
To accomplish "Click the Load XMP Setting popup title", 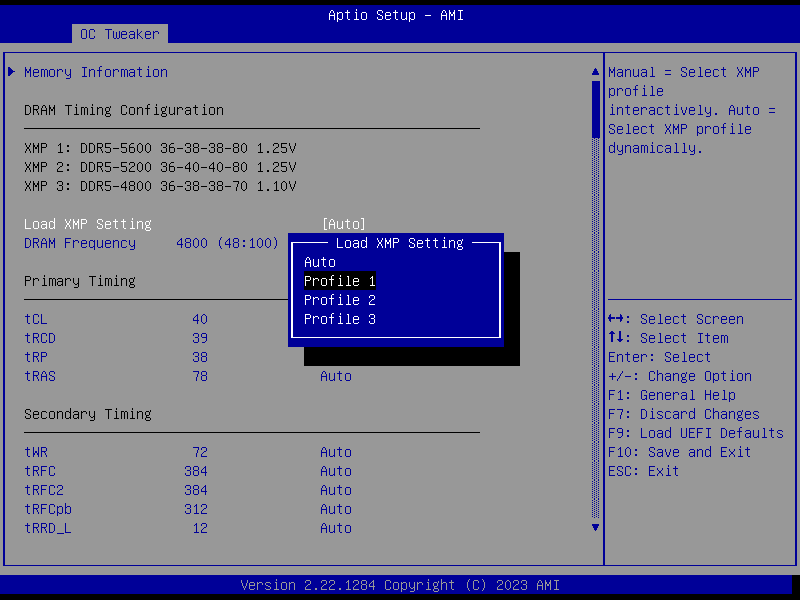I will 399,243.
